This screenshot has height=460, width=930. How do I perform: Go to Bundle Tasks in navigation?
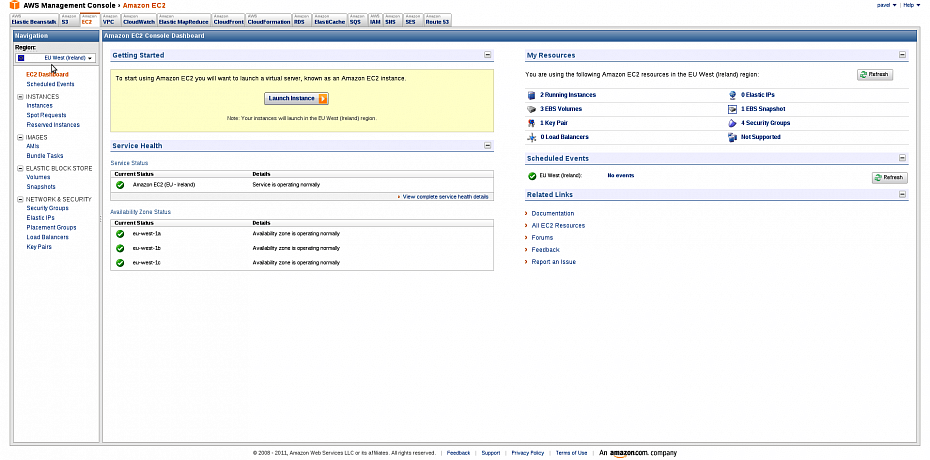(44, 156)
